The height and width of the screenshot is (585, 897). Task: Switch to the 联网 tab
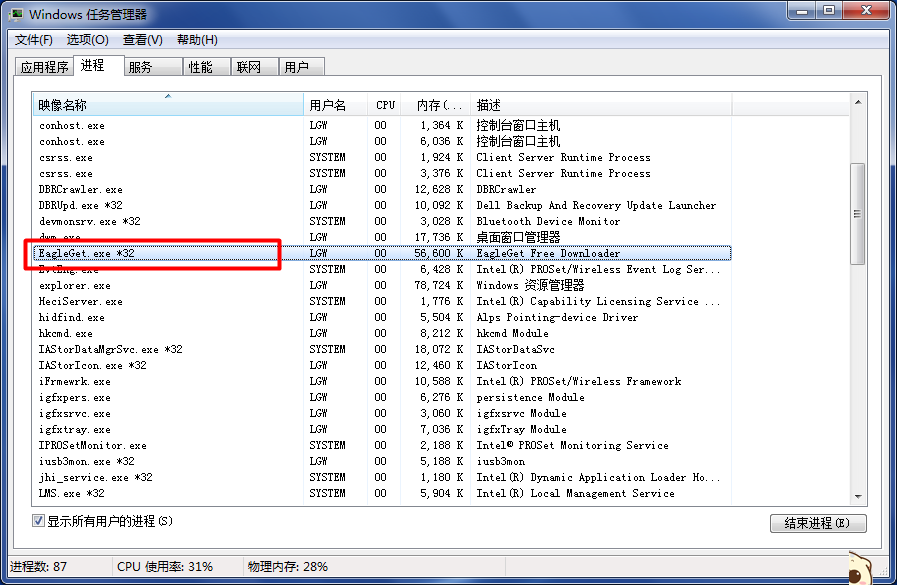click(x=255, y=67)
